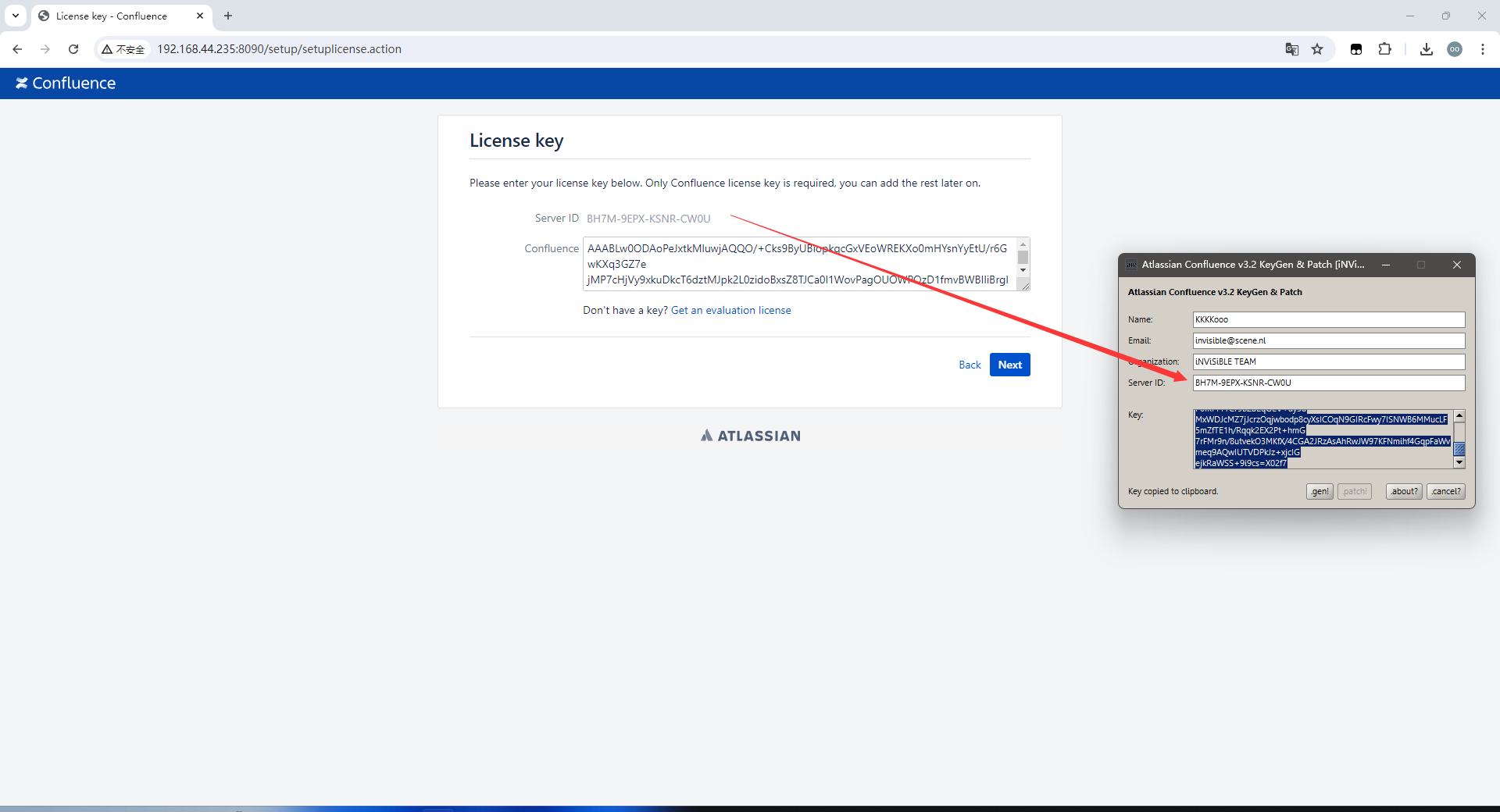Open the extensions puzzle icon

[x=1384, y=49]
